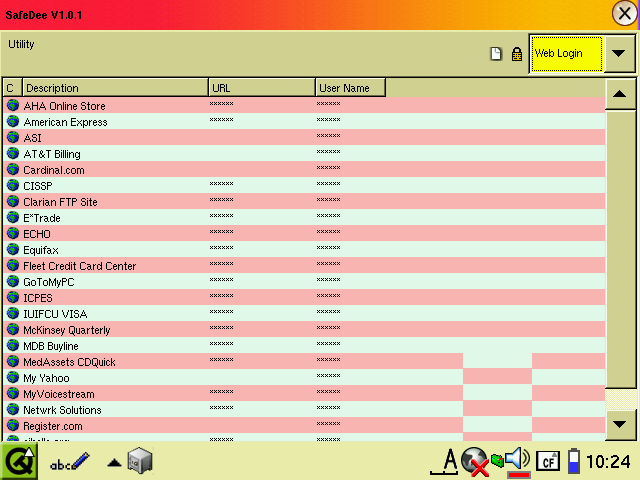Screen dimensions: 640x480
Task: Sort by User Name column header
Action: (350, 88)
